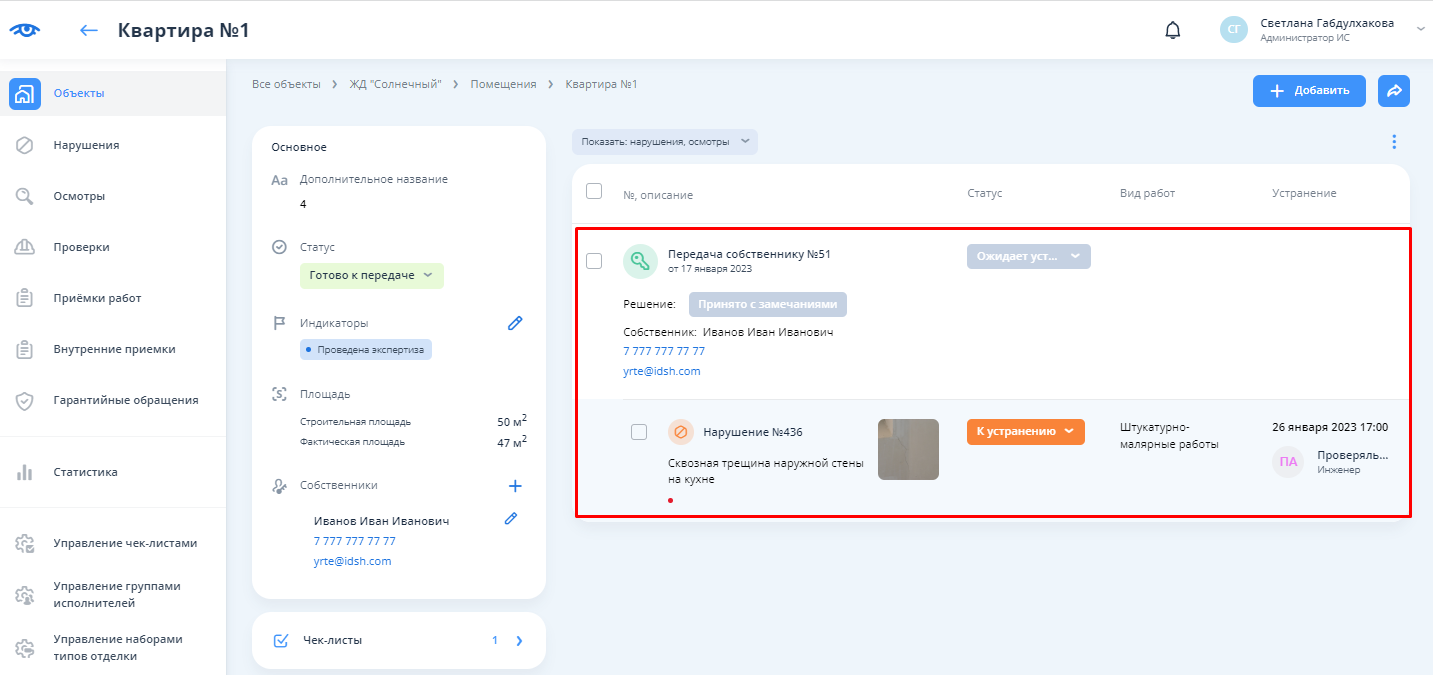Image resolution: width=1433 pixels, height=675 pixels.
Task: Select the Нарушение №436 checkbox
Action: point(639,432)
